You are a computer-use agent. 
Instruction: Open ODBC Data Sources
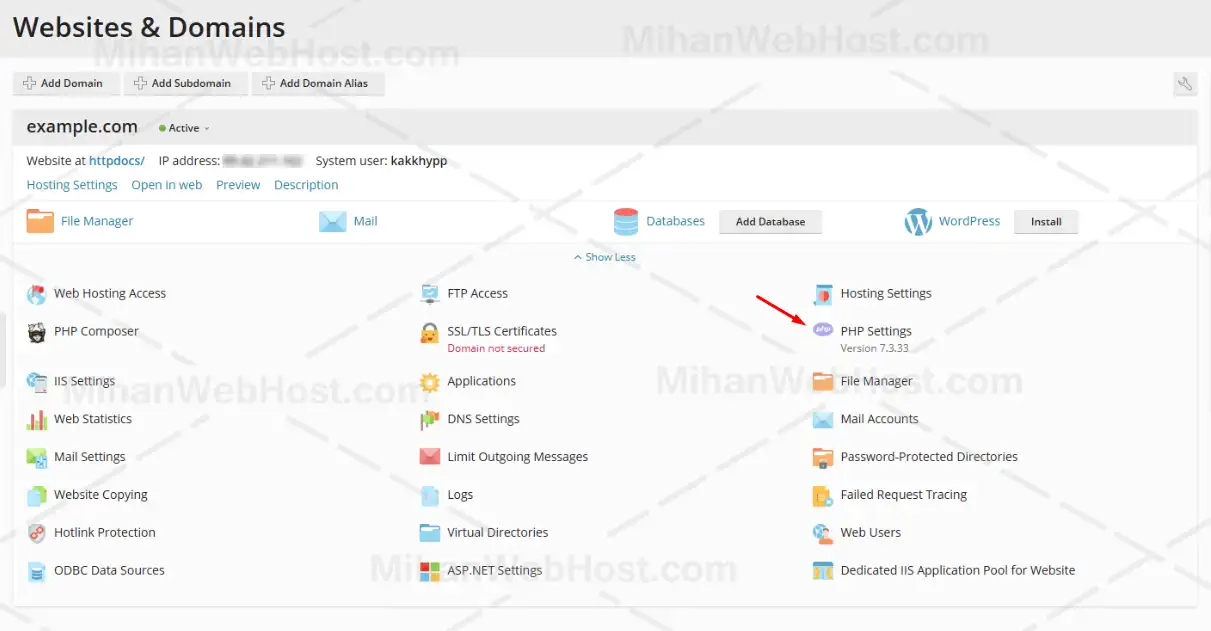click(108, 570)
